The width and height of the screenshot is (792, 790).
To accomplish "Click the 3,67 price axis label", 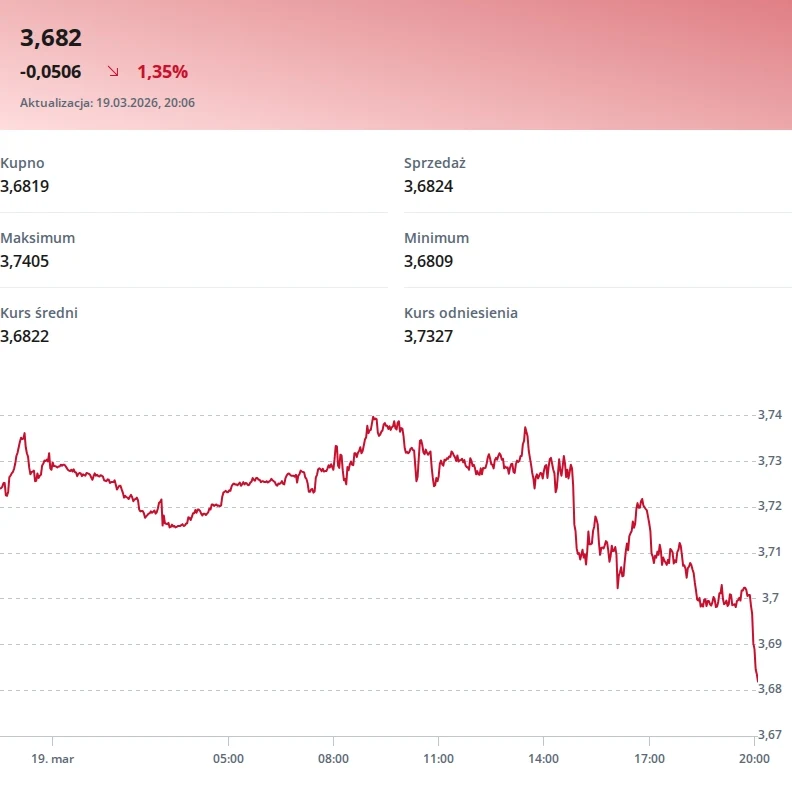I will [x=770, y=735].
